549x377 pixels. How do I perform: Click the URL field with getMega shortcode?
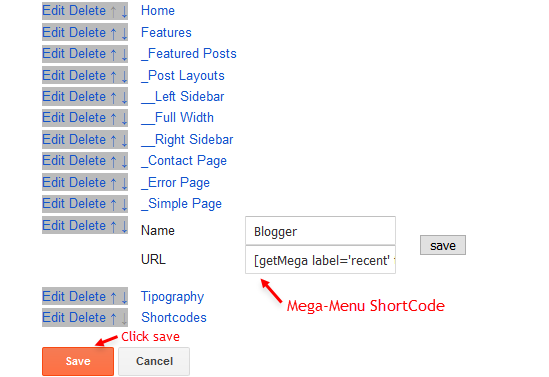(x=320, y=260)
